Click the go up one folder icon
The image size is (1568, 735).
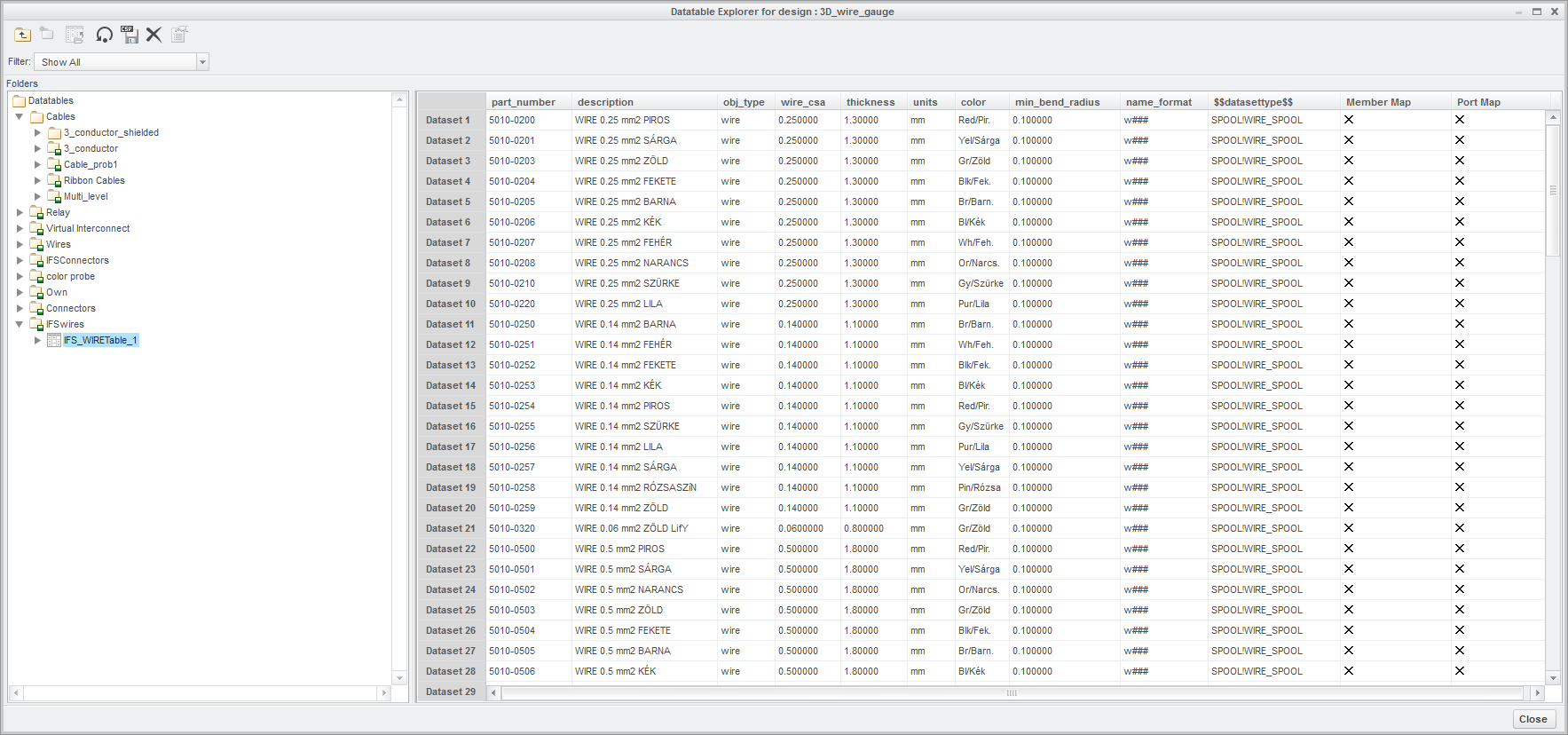pos(22,35)
